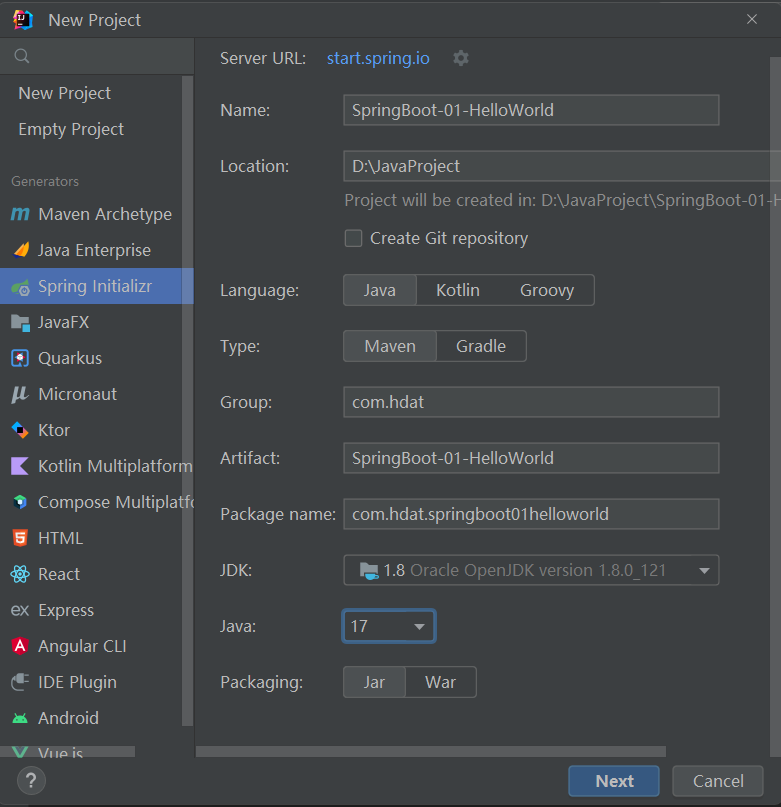This screenshot has height=807, width=781.
Task: Select Groovy as the language
Action: [x=547, y=290]
